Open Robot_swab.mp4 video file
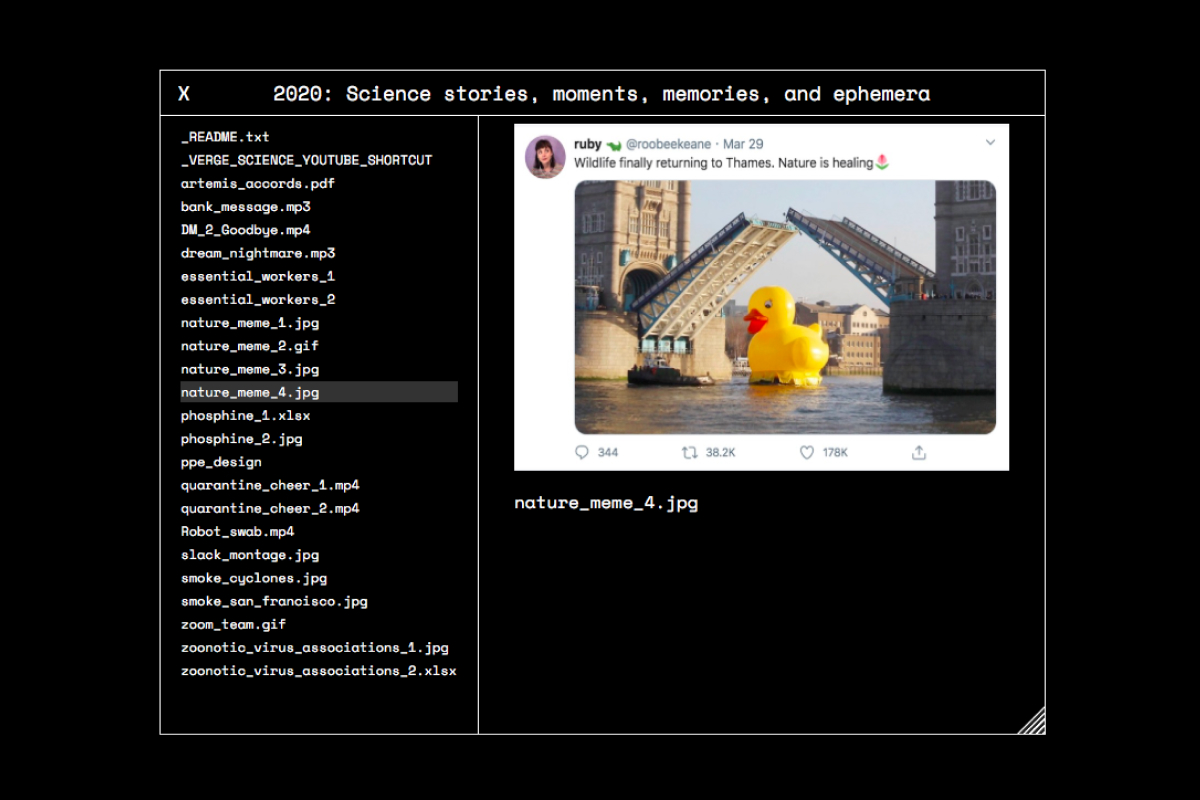 [x=237, y=531]
